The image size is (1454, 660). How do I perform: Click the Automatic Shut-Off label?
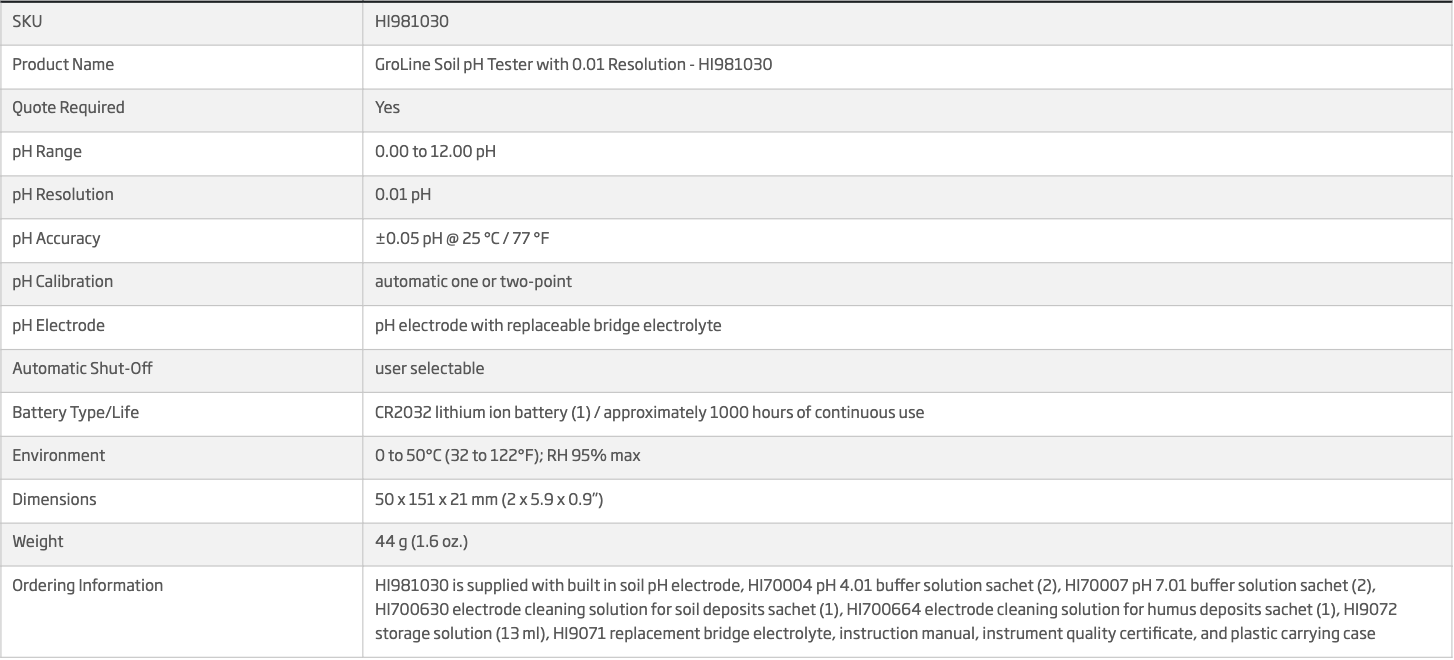(x=82, y=368)
